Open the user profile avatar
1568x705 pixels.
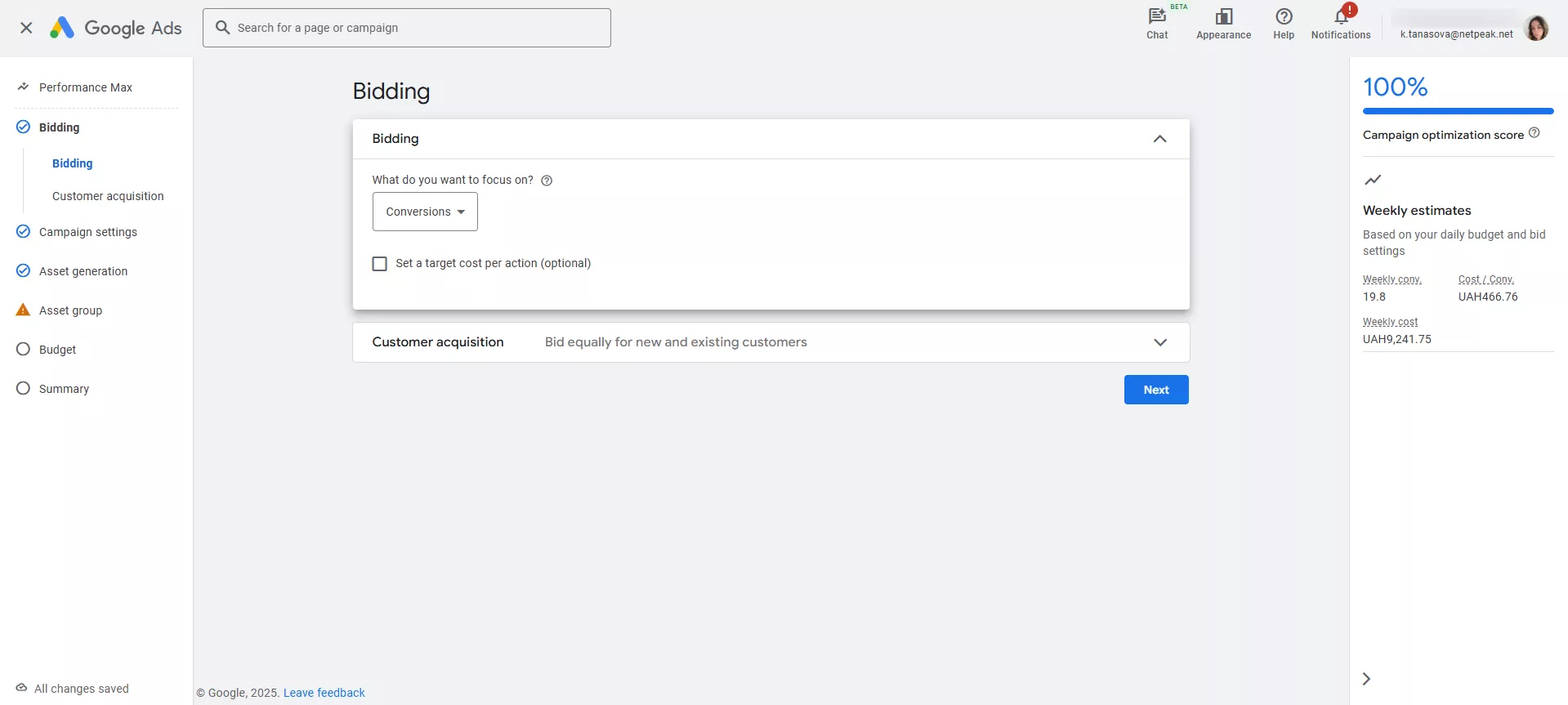1536,28
